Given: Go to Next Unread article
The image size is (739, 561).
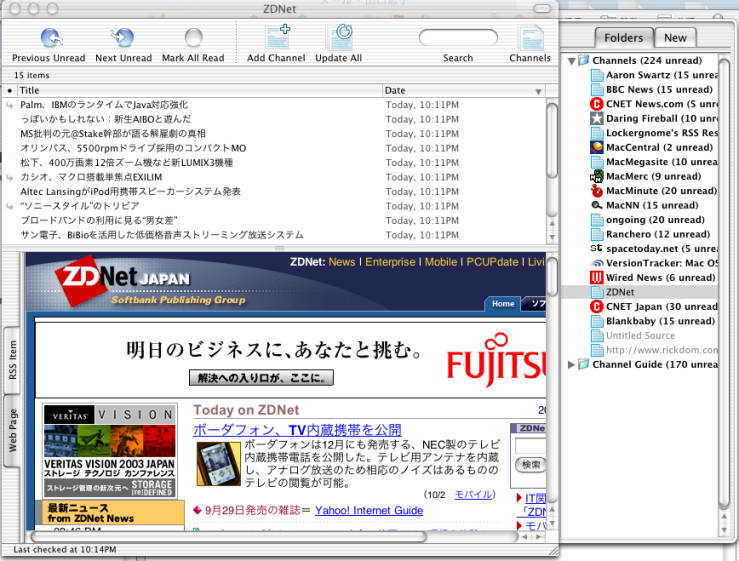Looking at the screenshot, I should [123, 39].
